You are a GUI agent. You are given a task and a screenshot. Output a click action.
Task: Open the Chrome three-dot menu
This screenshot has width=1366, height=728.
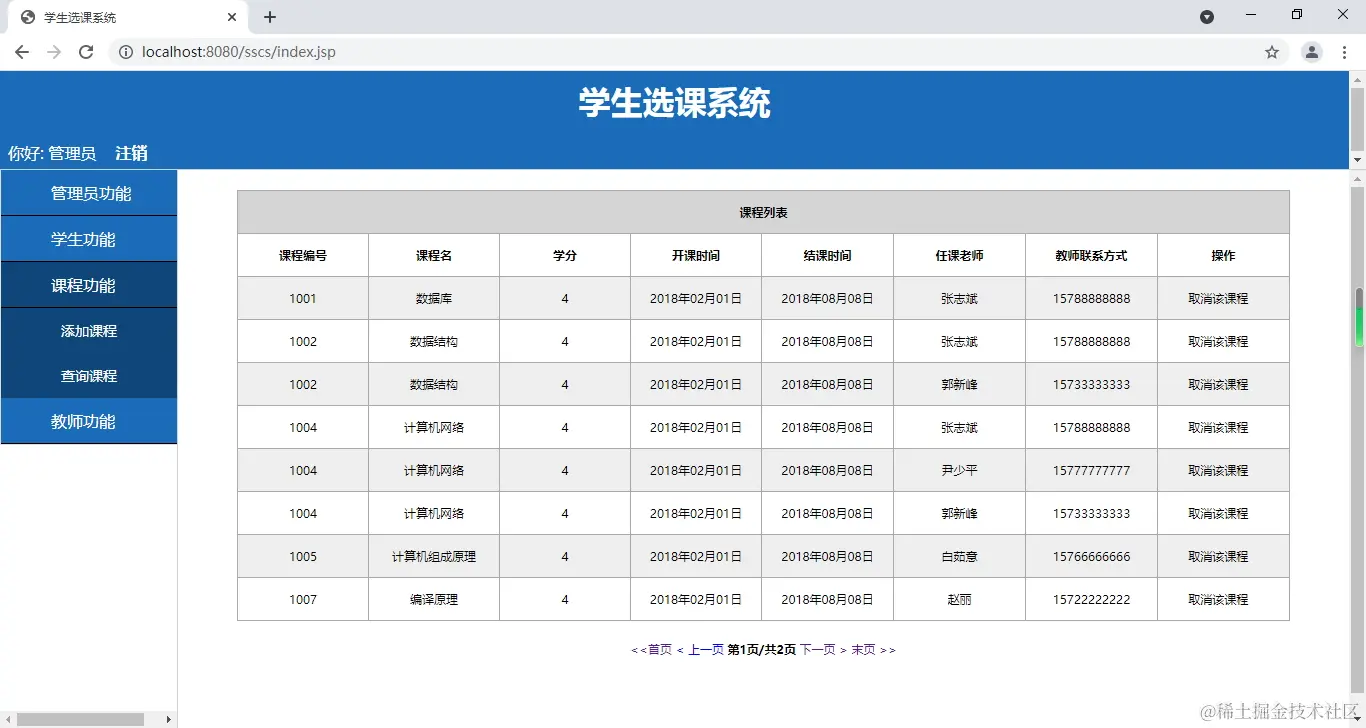(1345, 51)
